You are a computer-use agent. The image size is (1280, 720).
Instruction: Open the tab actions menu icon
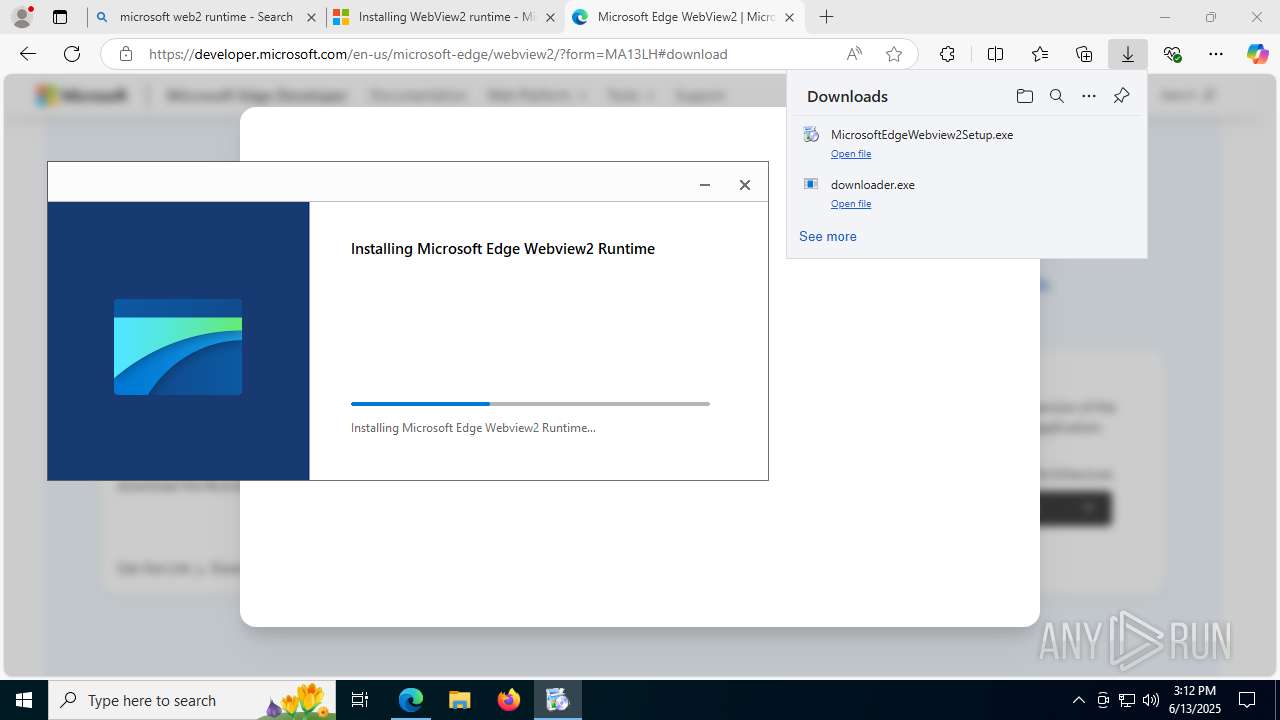coord(60,17)
